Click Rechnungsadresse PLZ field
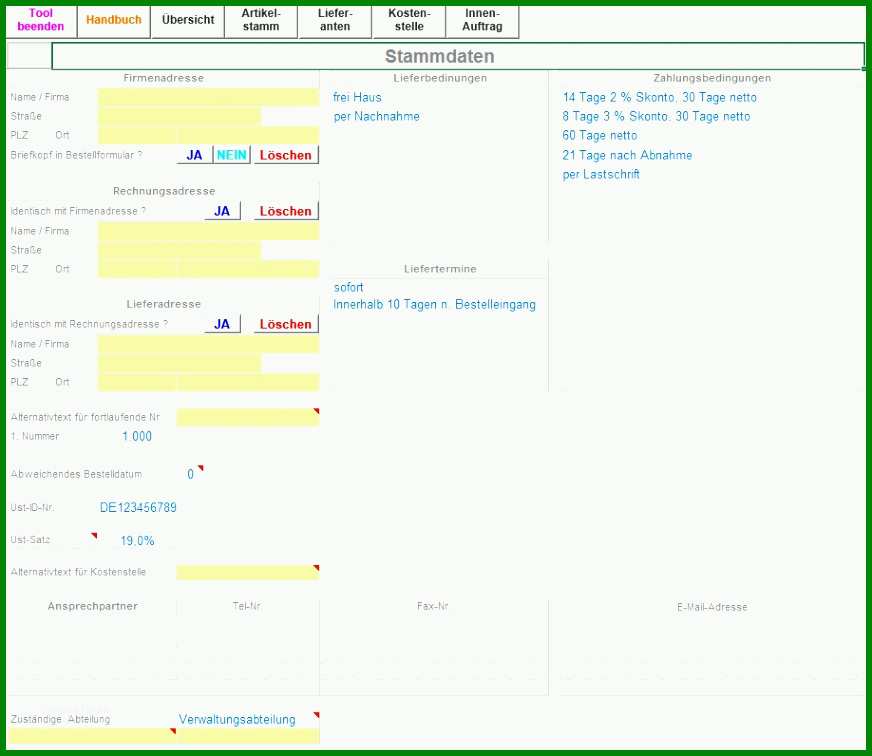The image size is (872, 756). coord(137,269)
